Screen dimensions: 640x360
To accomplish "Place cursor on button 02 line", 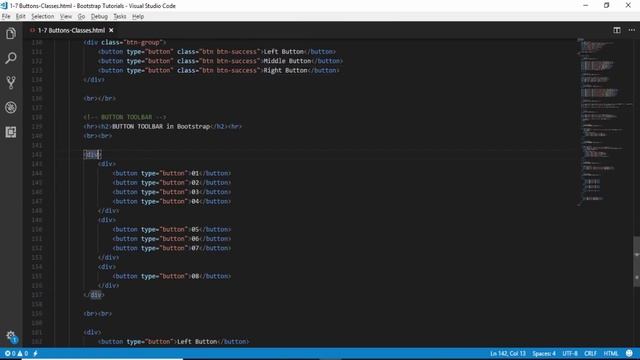I will (172, 183).
